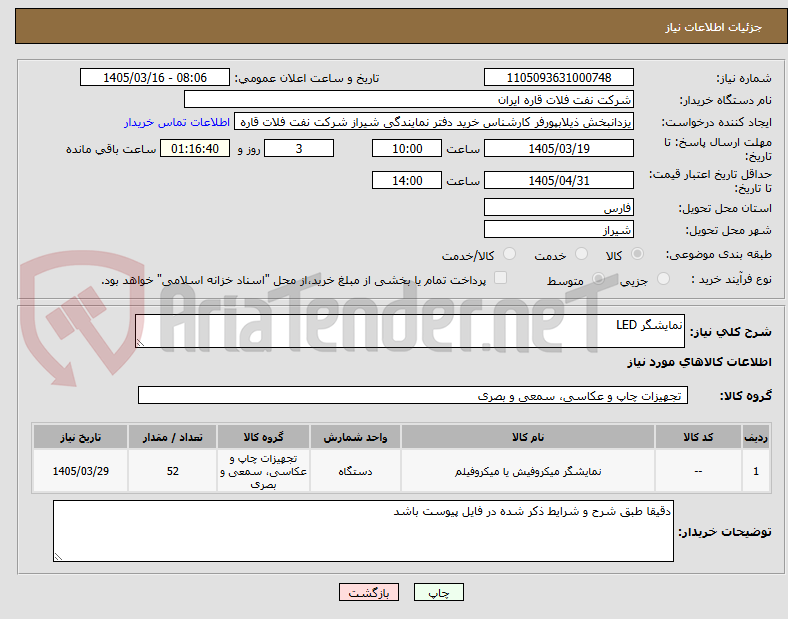Click the price validity time 14:00
The width and height of the screenshot is (788, 619).
tap(407, 180)
